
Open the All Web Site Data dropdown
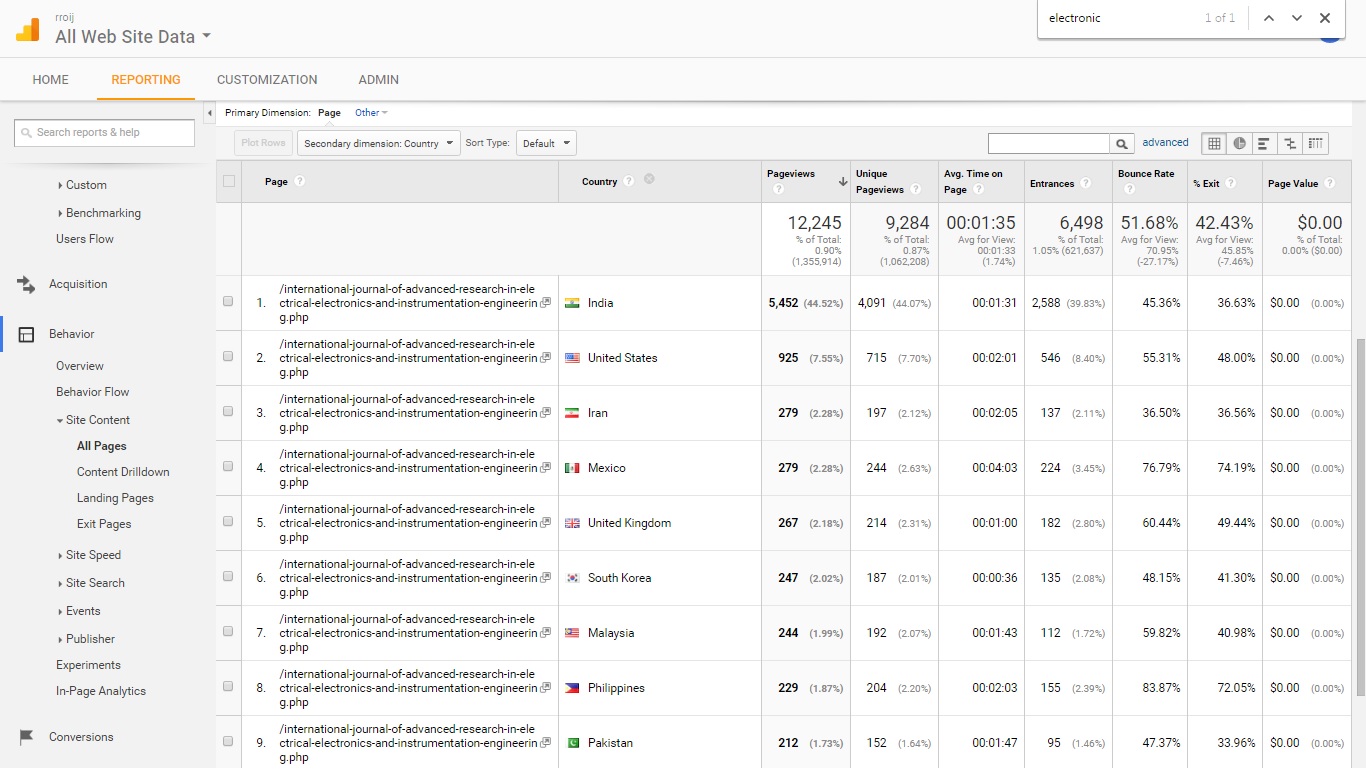pos(133,37)
